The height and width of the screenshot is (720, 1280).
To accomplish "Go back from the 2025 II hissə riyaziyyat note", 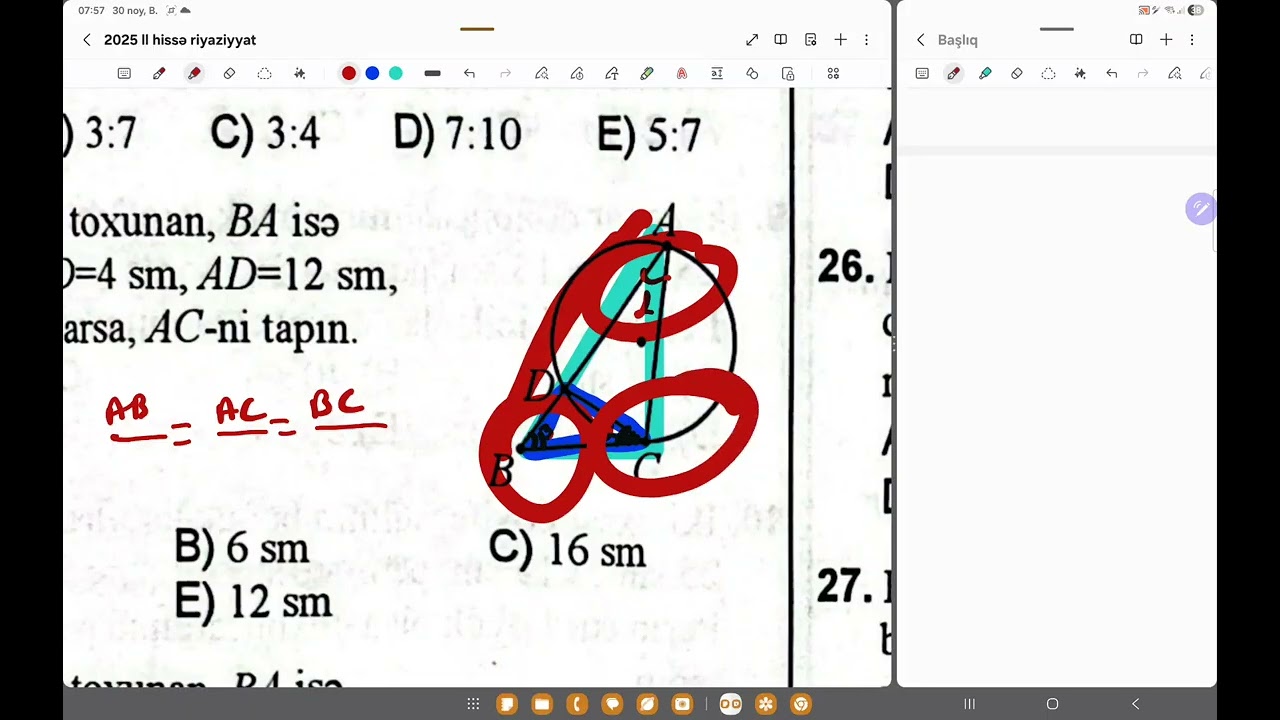I will point(87,40).
